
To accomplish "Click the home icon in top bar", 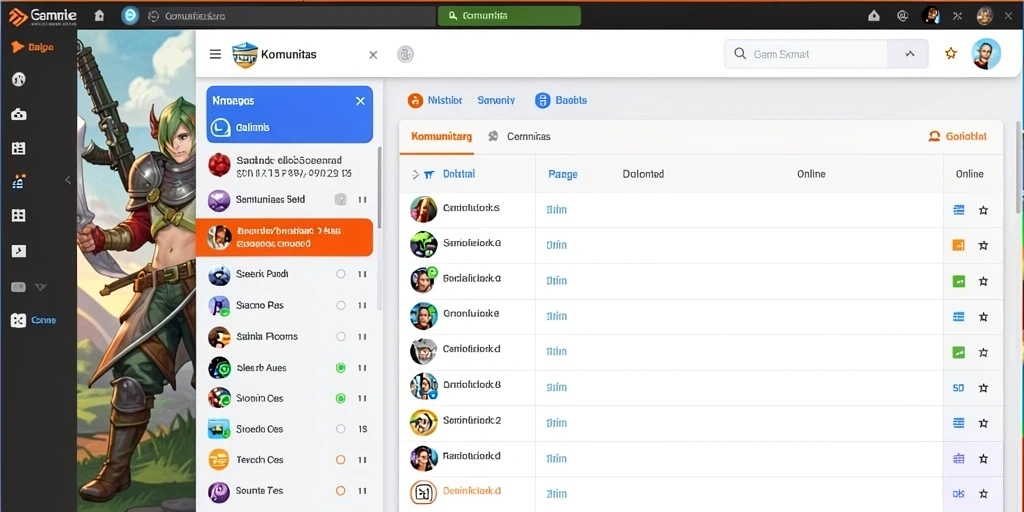I will click(x=99, y=16).
